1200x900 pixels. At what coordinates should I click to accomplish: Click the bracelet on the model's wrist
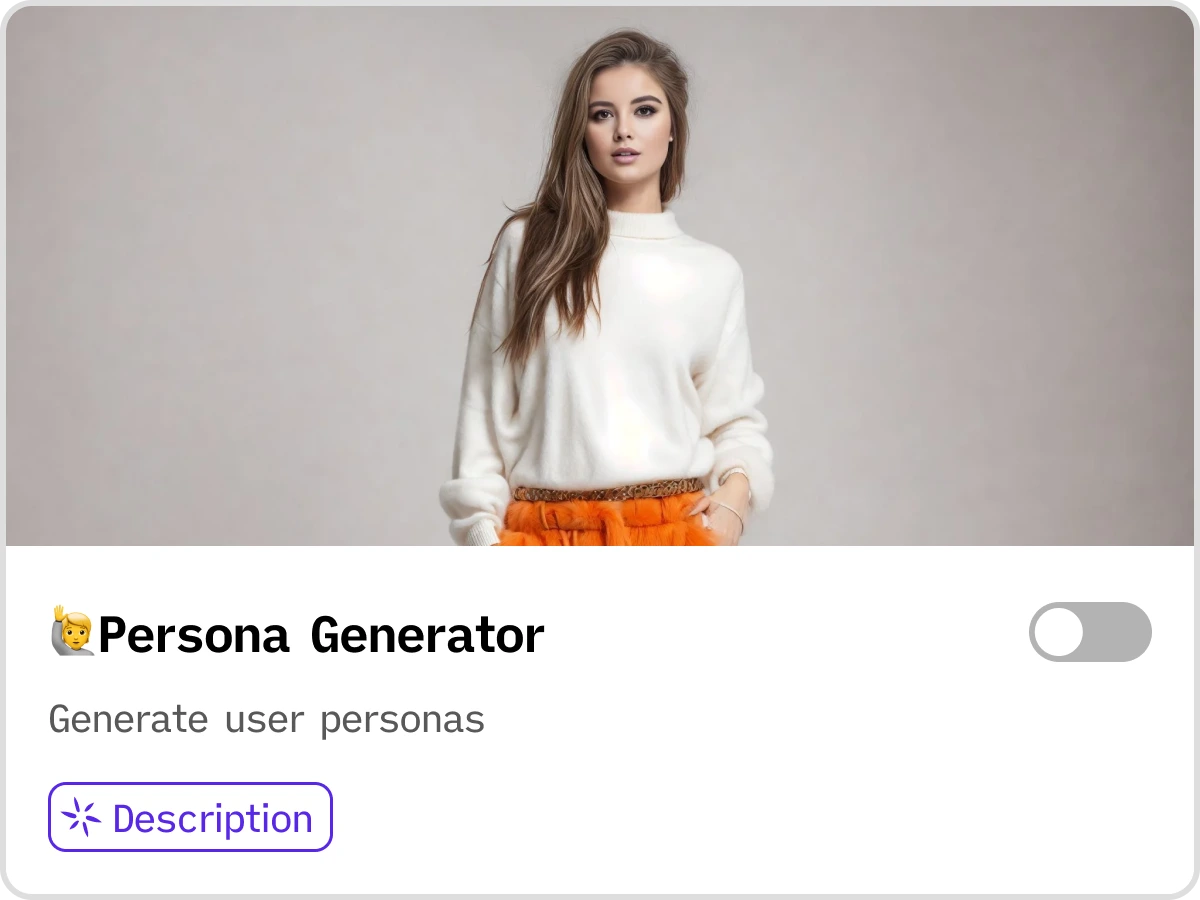pyautogui.click(x=733, y=512)
